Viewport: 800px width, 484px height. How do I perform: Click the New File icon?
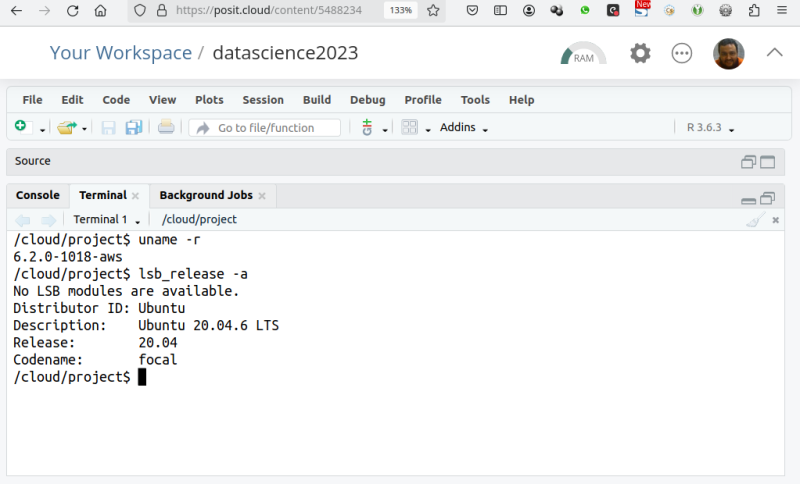(22, 128)
